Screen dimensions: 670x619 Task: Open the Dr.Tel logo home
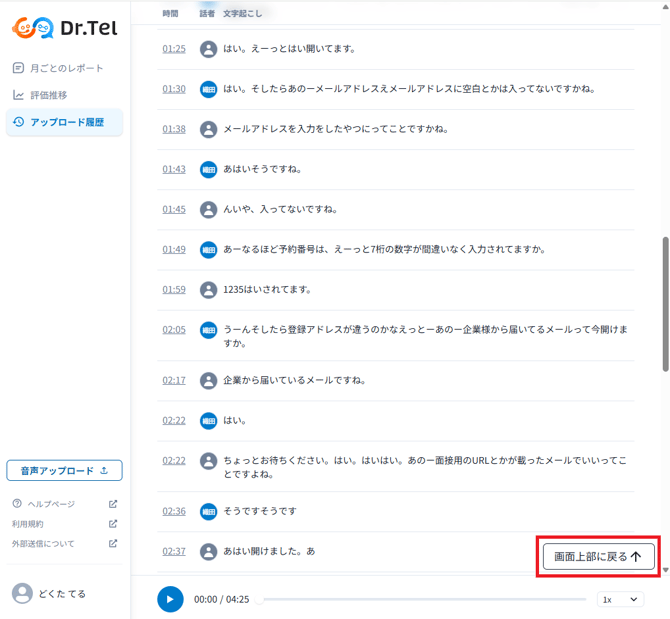click(65, 28)
